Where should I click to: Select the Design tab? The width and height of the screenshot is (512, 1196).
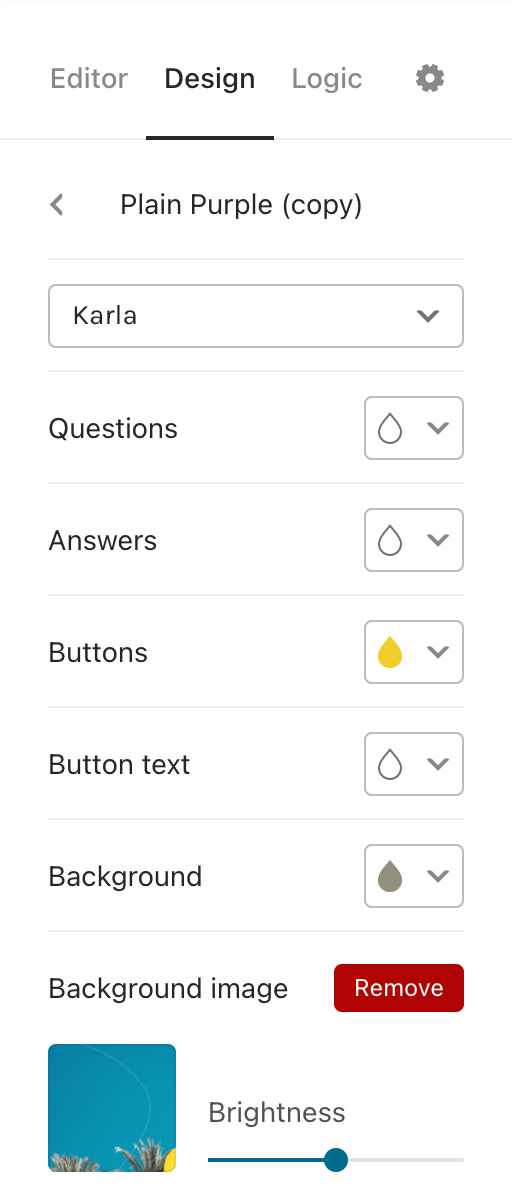point(210,79)
